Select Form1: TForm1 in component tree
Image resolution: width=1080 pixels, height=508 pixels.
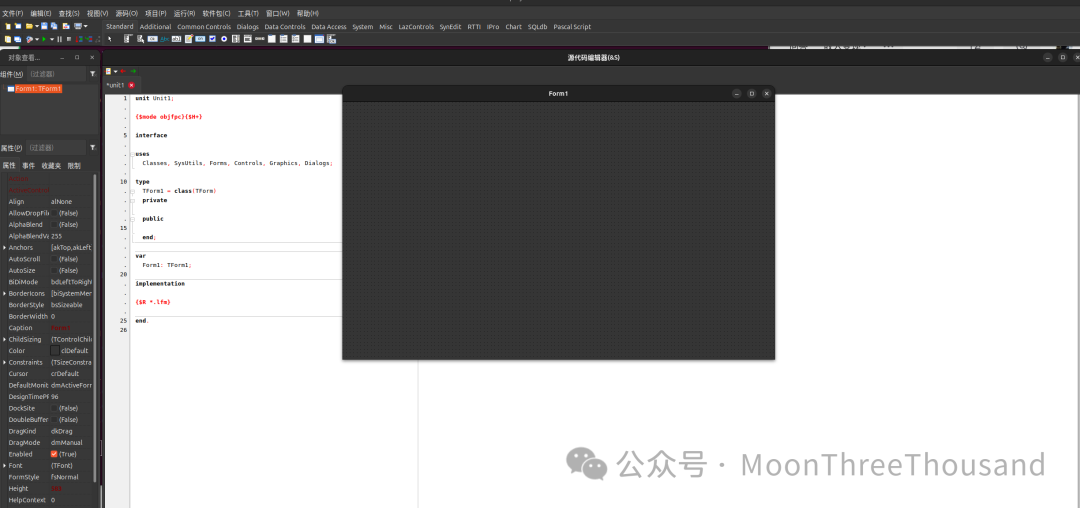(38, 89)
